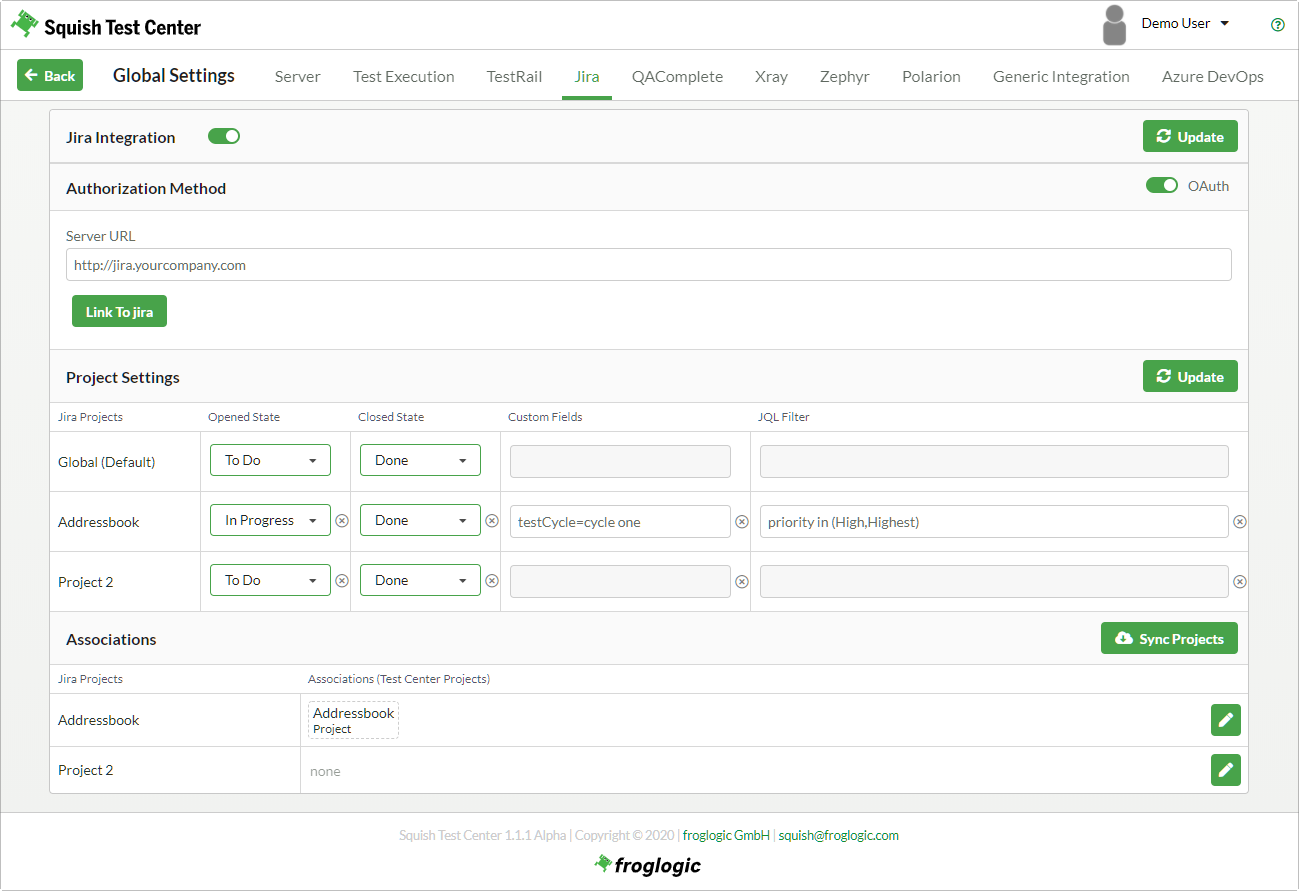The image size is (1299, 891).
Task: Open the Demo User menu
Action: (x=1185, y=24)
